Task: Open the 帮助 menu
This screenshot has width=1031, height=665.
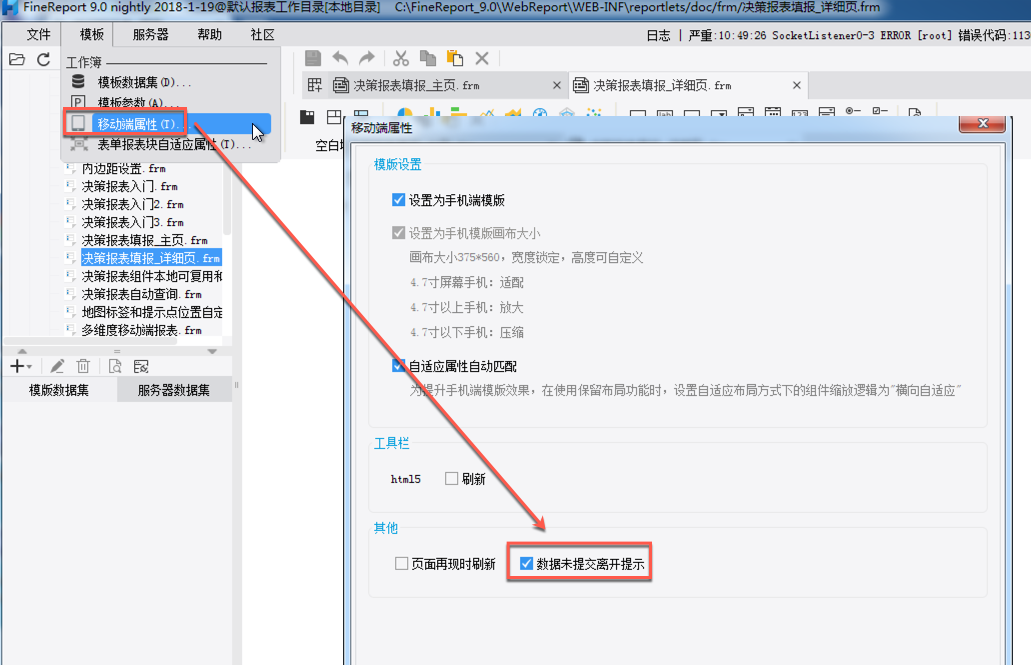Action: pos(210,35)
